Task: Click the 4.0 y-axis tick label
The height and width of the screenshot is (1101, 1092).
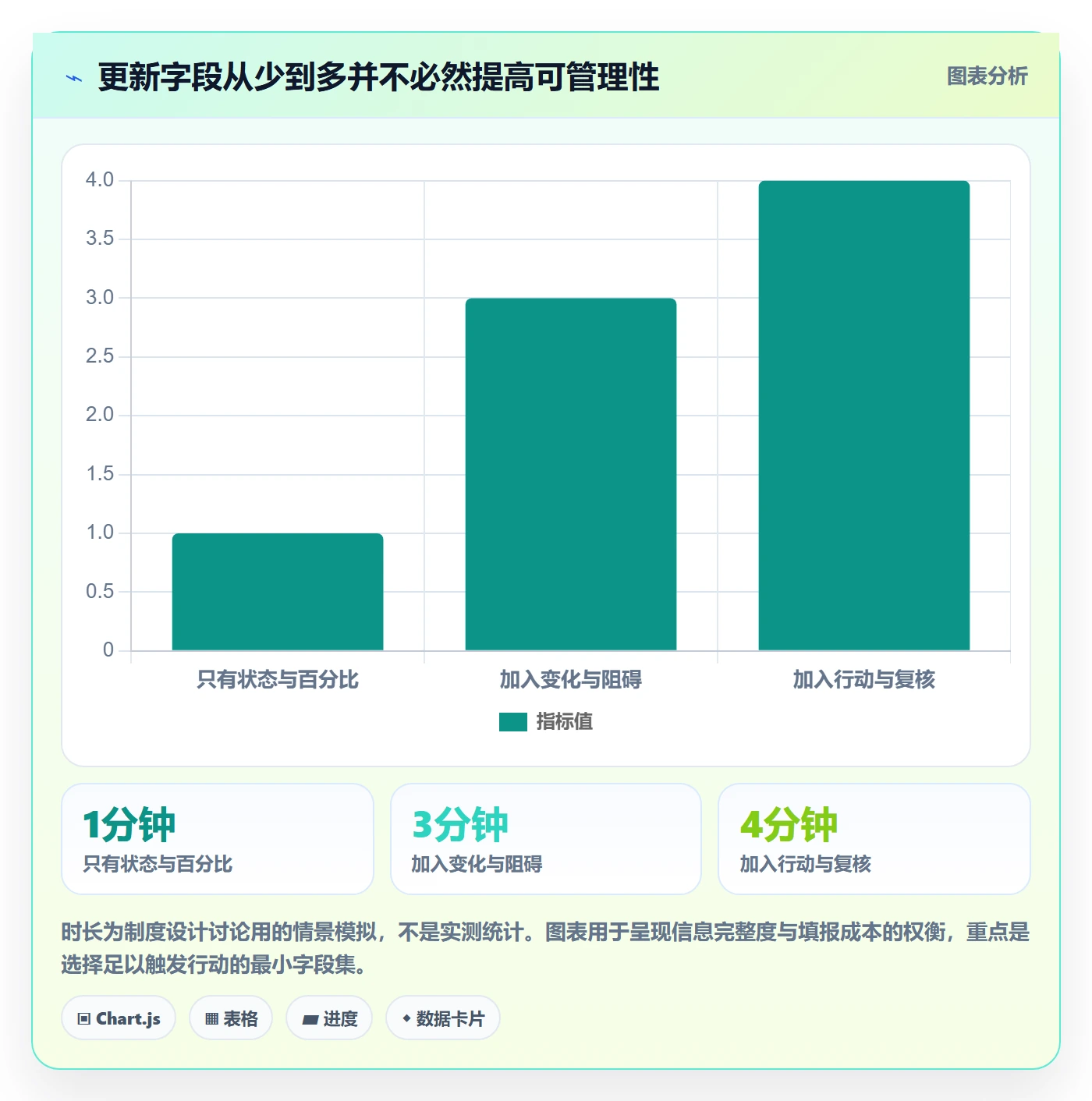Action: [x=100, y=180]
